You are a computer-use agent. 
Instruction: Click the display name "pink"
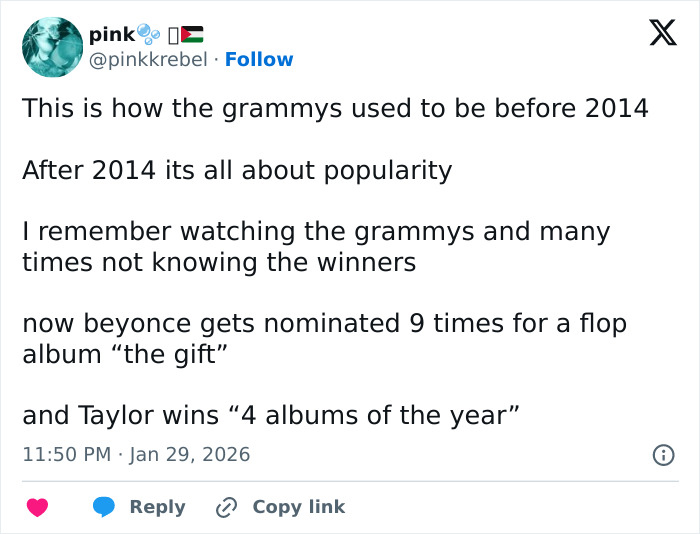pyautogui.click(x=110, y=34)
